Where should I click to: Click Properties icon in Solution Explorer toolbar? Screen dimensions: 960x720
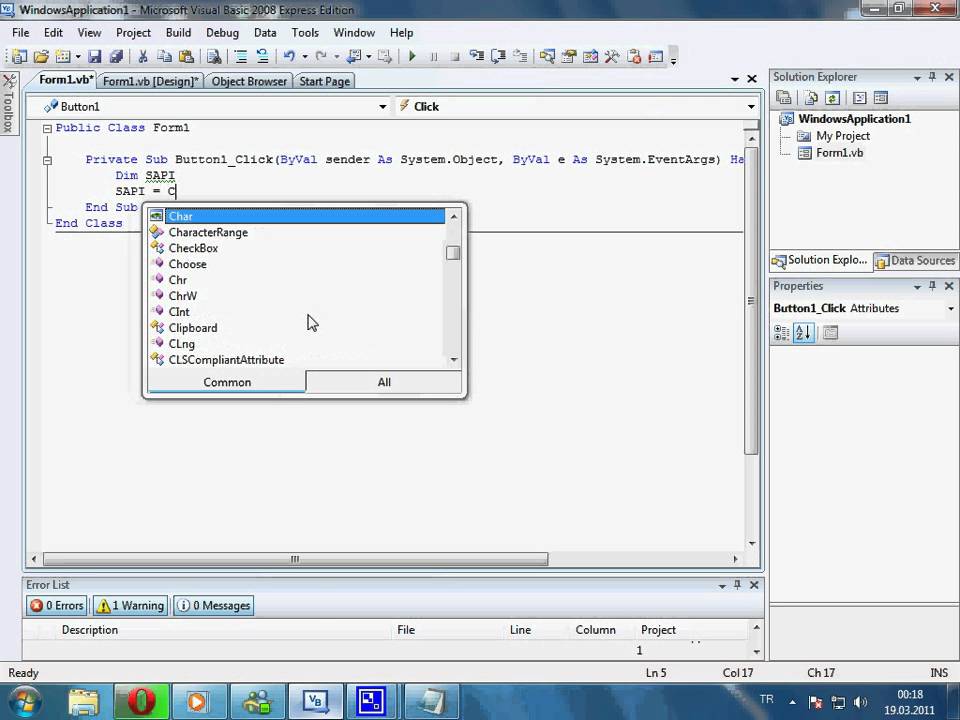pyautogui.click(x=784, y=98)
